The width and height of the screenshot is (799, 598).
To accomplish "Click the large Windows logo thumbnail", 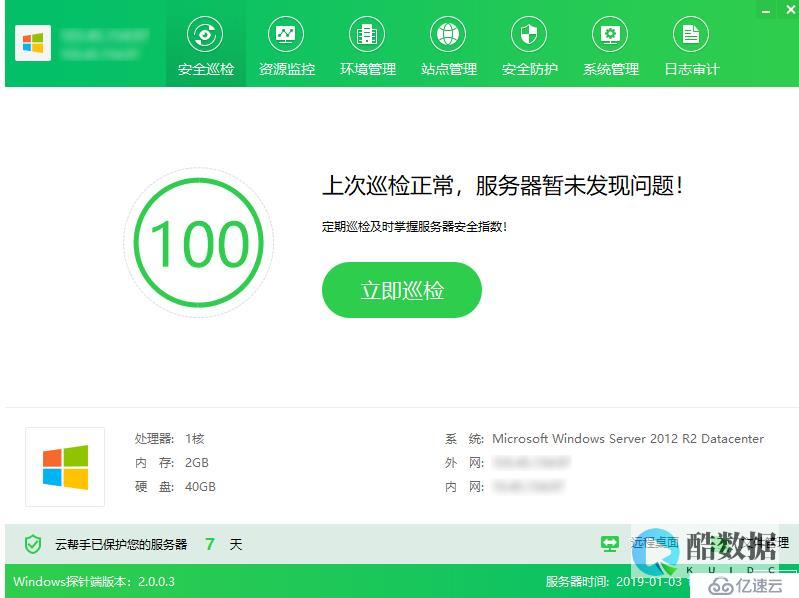I will pos(65,467).
